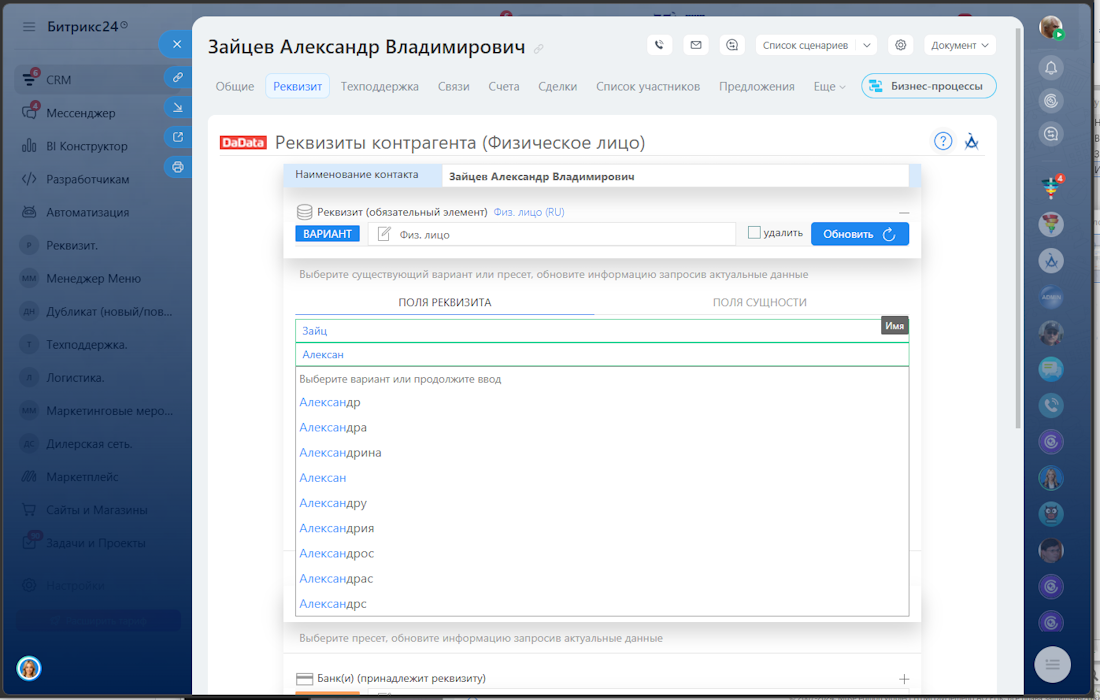Close the slider panel with X button
Image resolution: width=1100 pixels, height=700 pixels.
click(x=177, y=44)
